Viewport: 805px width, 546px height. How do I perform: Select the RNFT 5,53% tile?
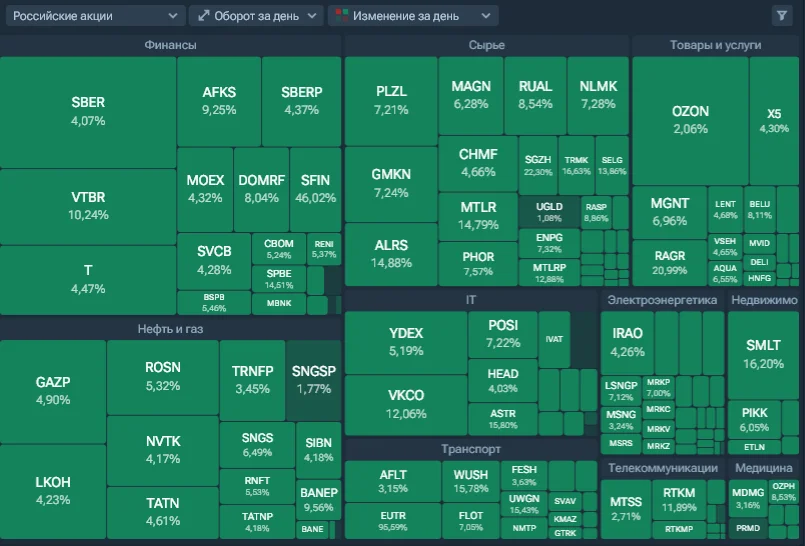[257, 486]
